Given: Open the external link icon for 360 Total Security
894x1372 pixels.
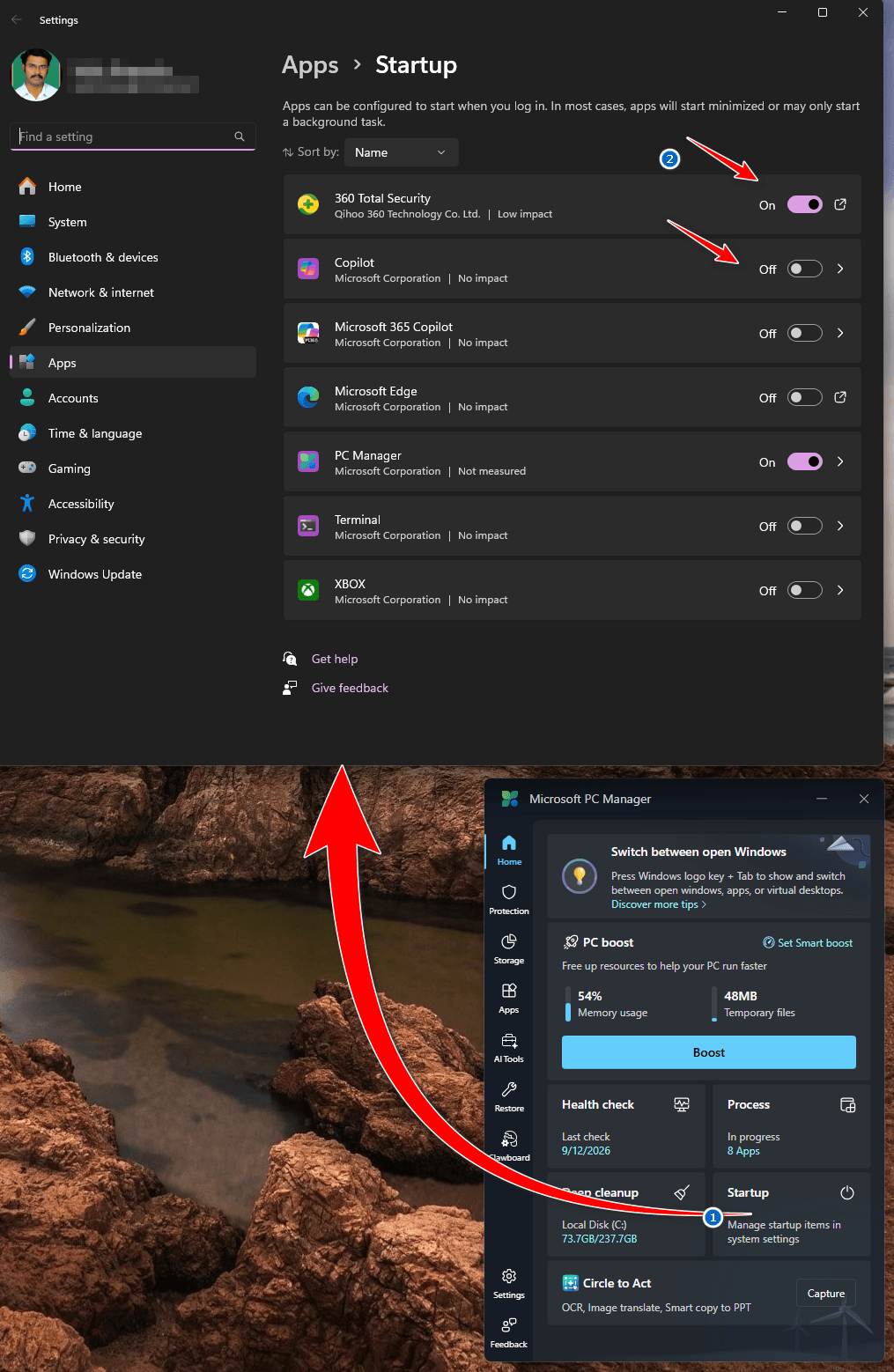Looking at the screenshot, I should [x=840, y=204].
